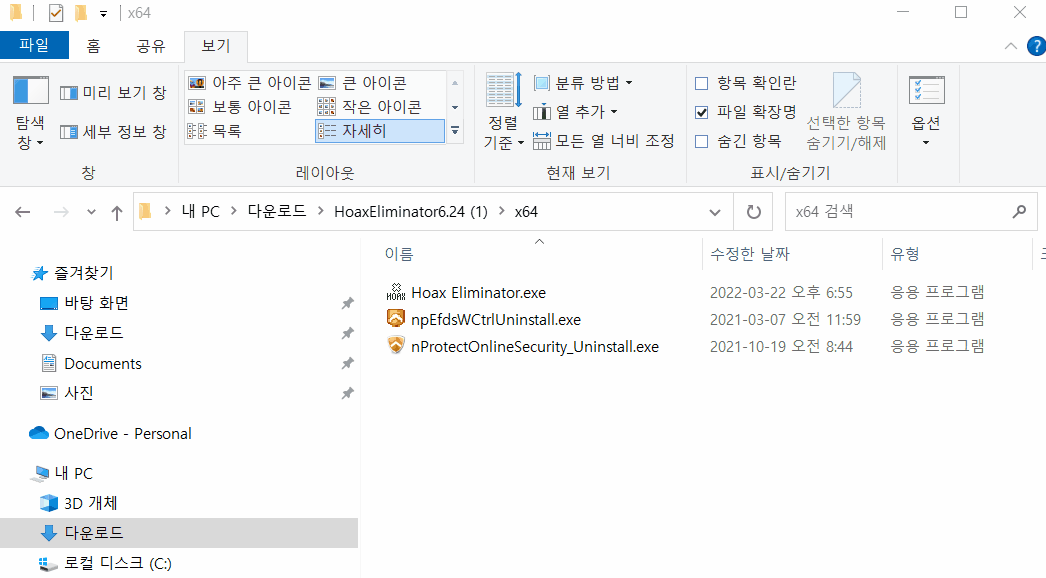This screenshot has height=578, width=1046.
Task: Click 2022-03-22 오후 6:55 date cell
Action: (781, 293)
